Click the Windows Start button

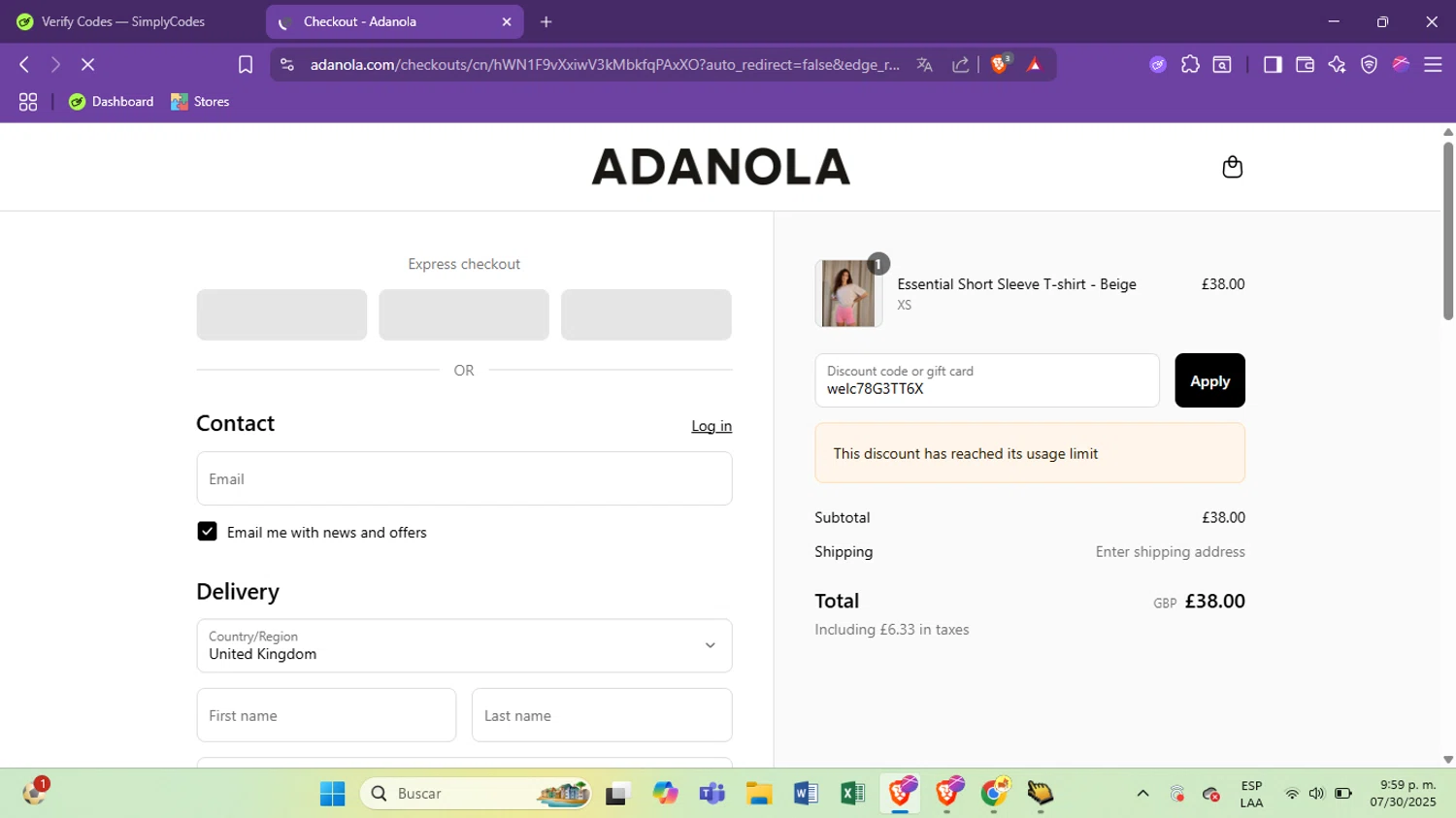(x=332, y=794)
